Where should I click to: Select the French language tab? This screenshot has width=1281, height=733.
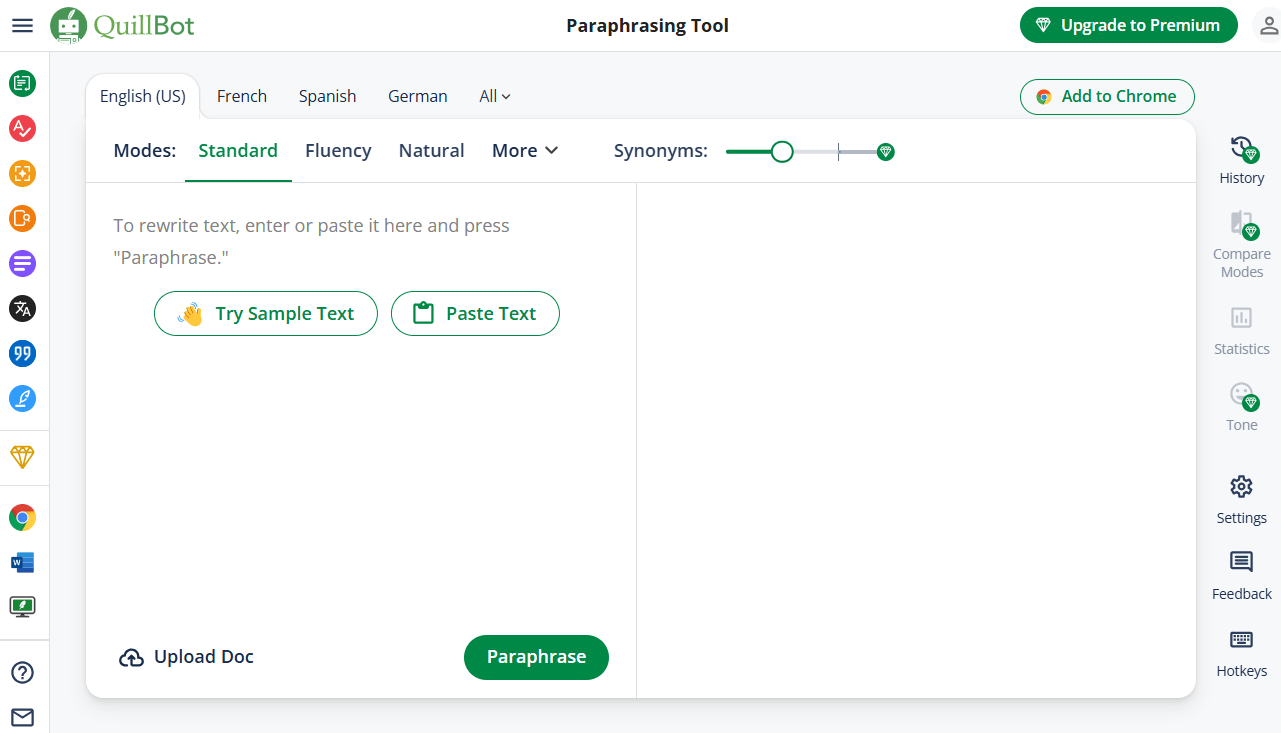[x=242, y=96]
